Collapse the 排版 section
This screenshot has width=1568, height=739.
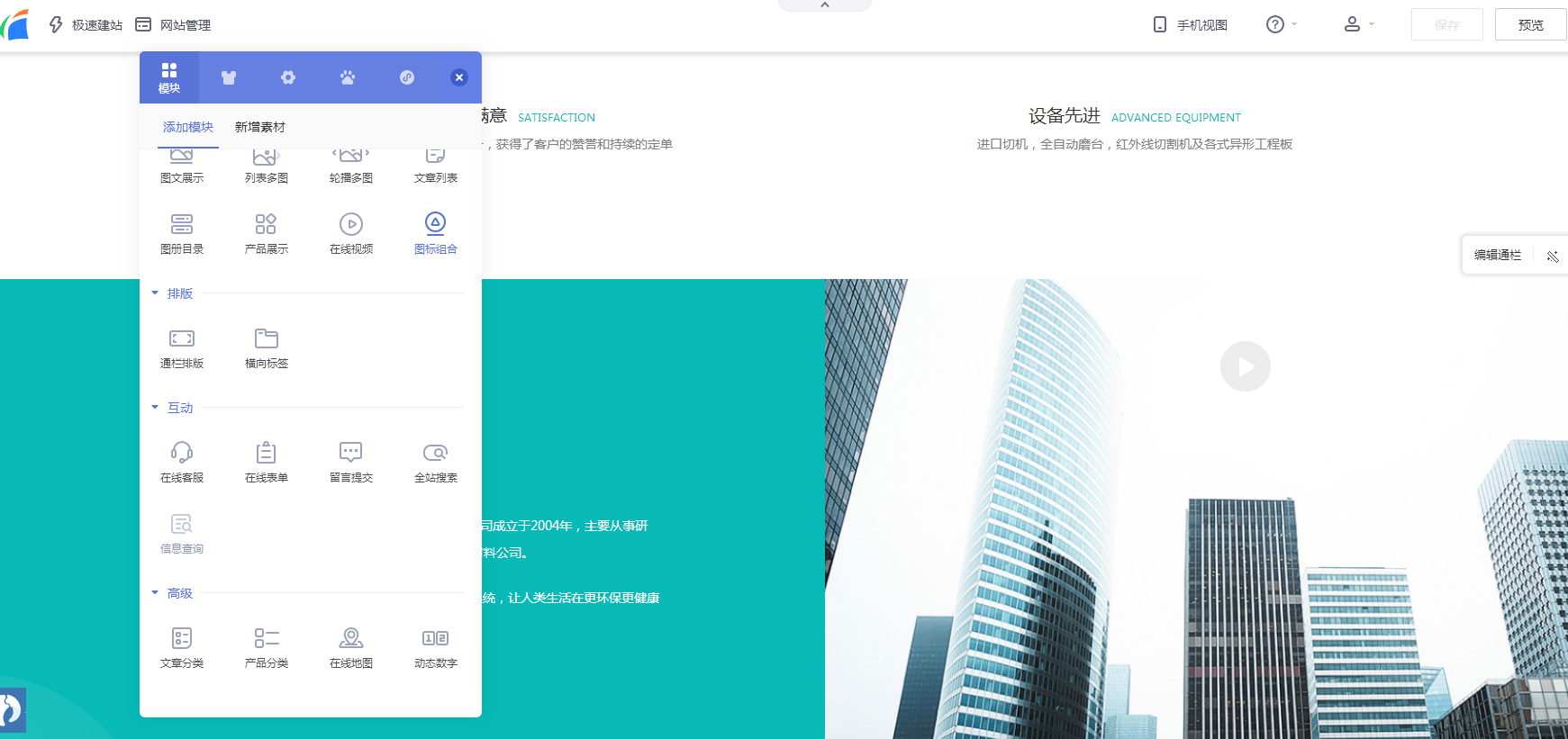(x=156, y=293)
